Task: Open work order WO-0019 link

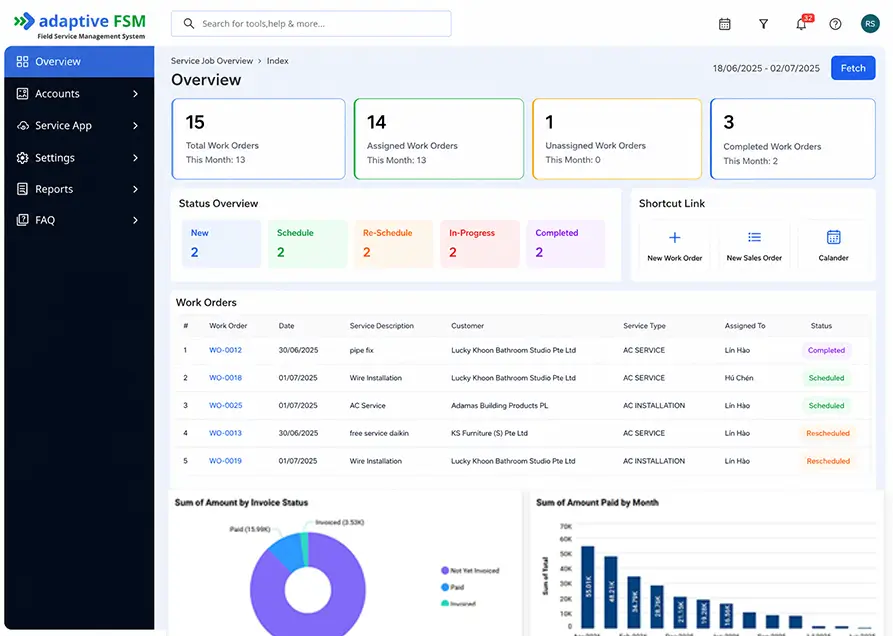Action: point(226,461)
